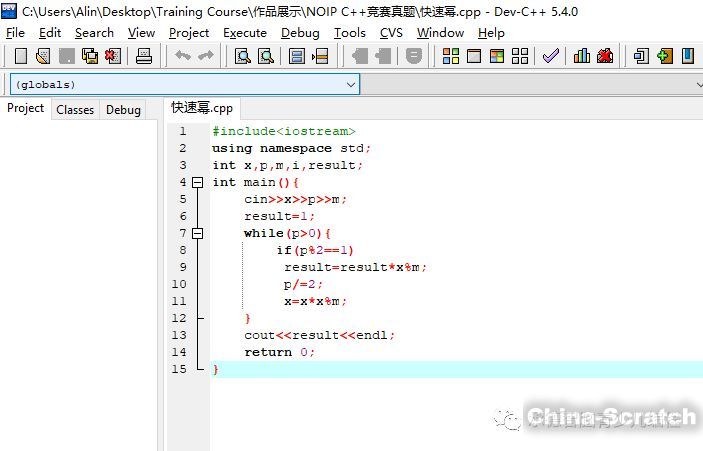Screen dimensions: 703x451
Task: Open the Execute menu
Action: click(244, 32)
